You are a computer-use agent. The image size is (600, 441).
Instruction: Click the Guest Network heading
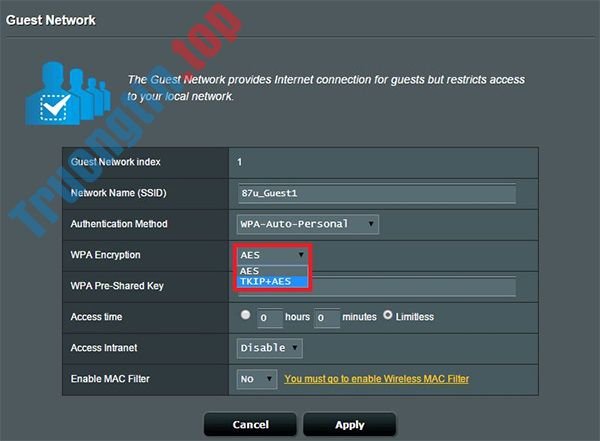(x=51, y=20)
